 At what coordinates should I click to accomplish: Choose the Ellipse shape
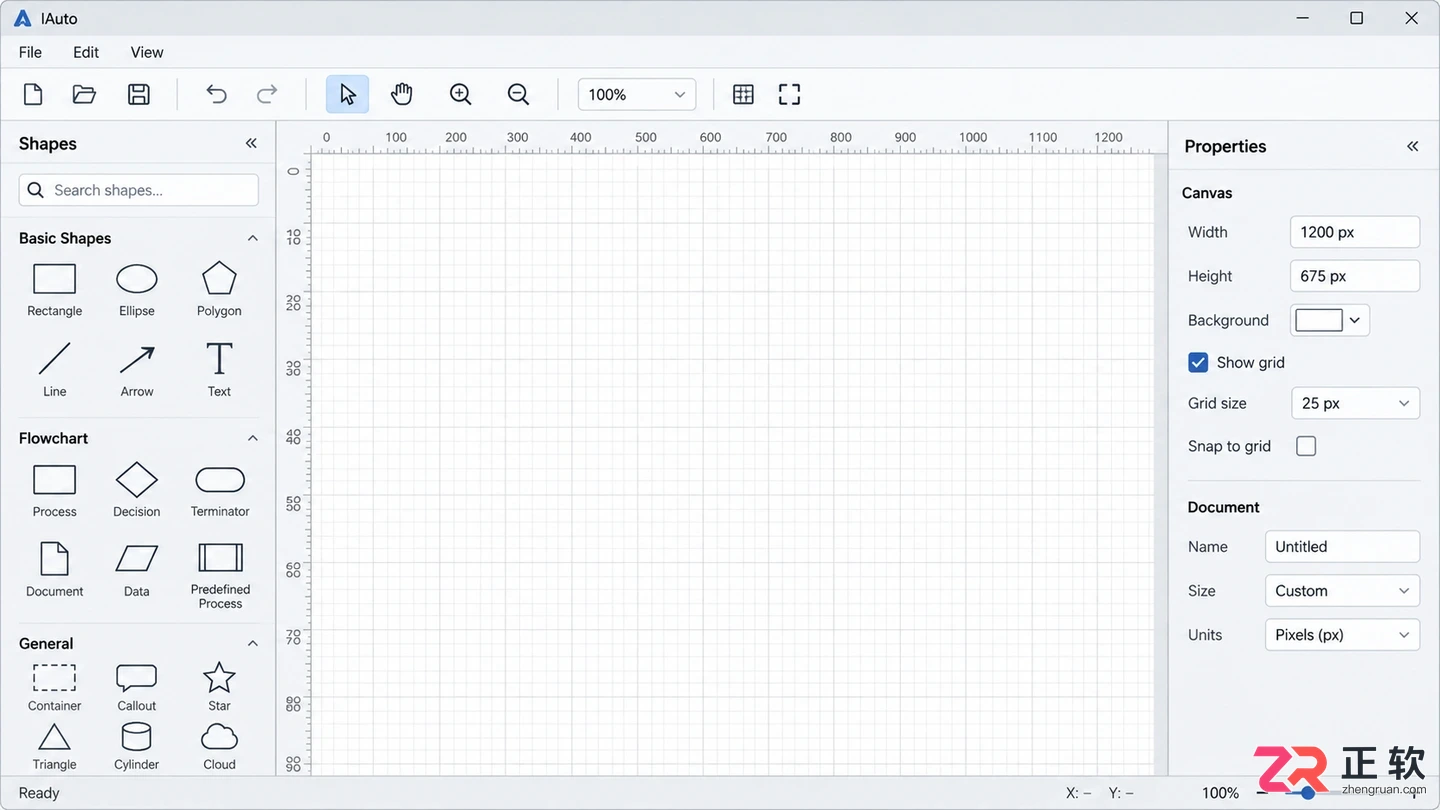tap(137, 290)
